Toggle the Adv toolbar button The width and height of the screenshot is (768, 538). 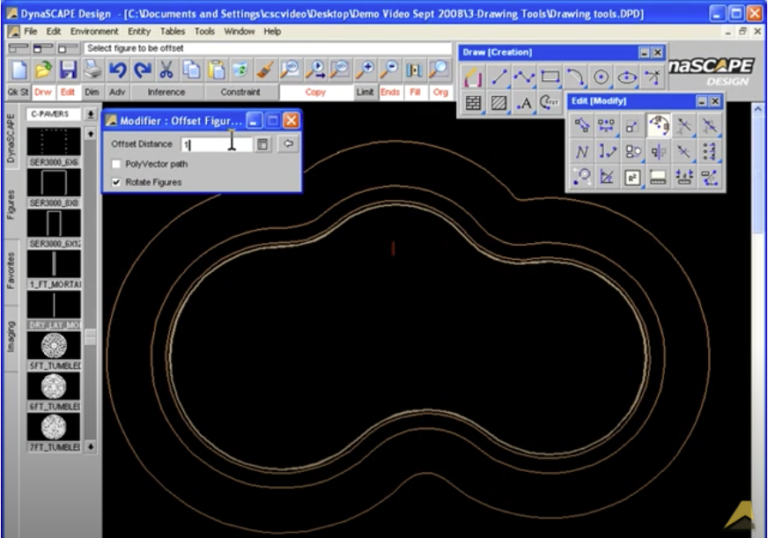click(x=117, y=92)
